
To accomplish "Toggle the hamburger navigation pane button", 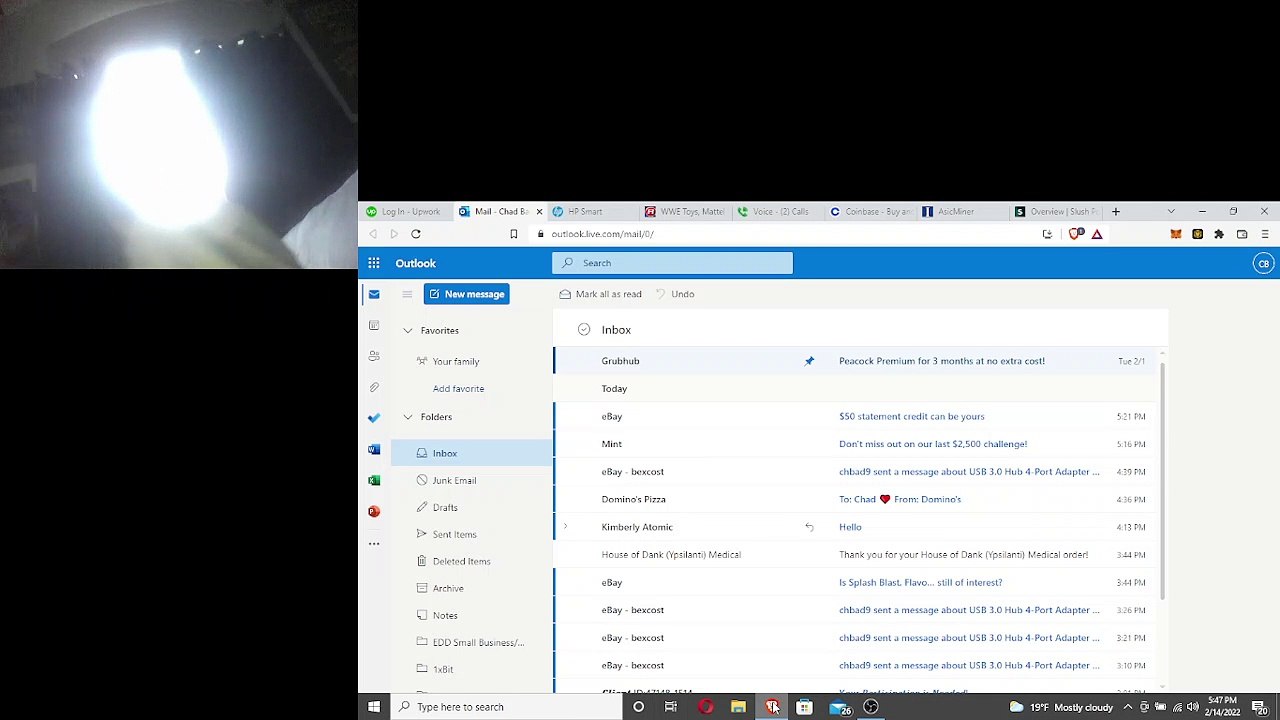I will click(x=407, y=294).
